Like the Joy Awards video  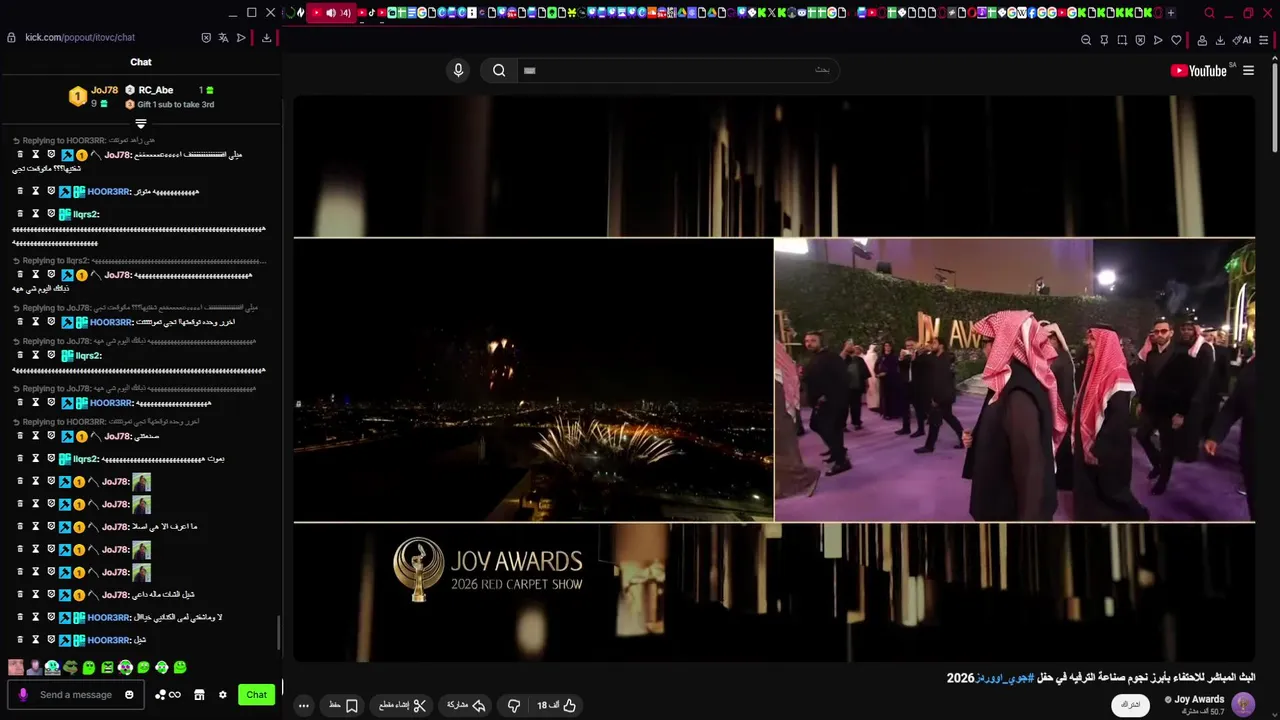(557, 705)
